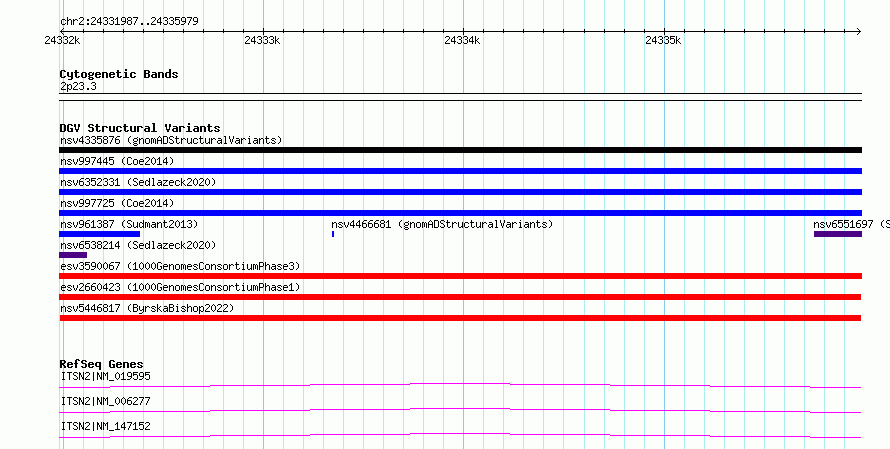Image resolution: width=890 pixels, height=449 pixels.
Task: Click the 24335k ruler position
Action: tap(664, 40)
